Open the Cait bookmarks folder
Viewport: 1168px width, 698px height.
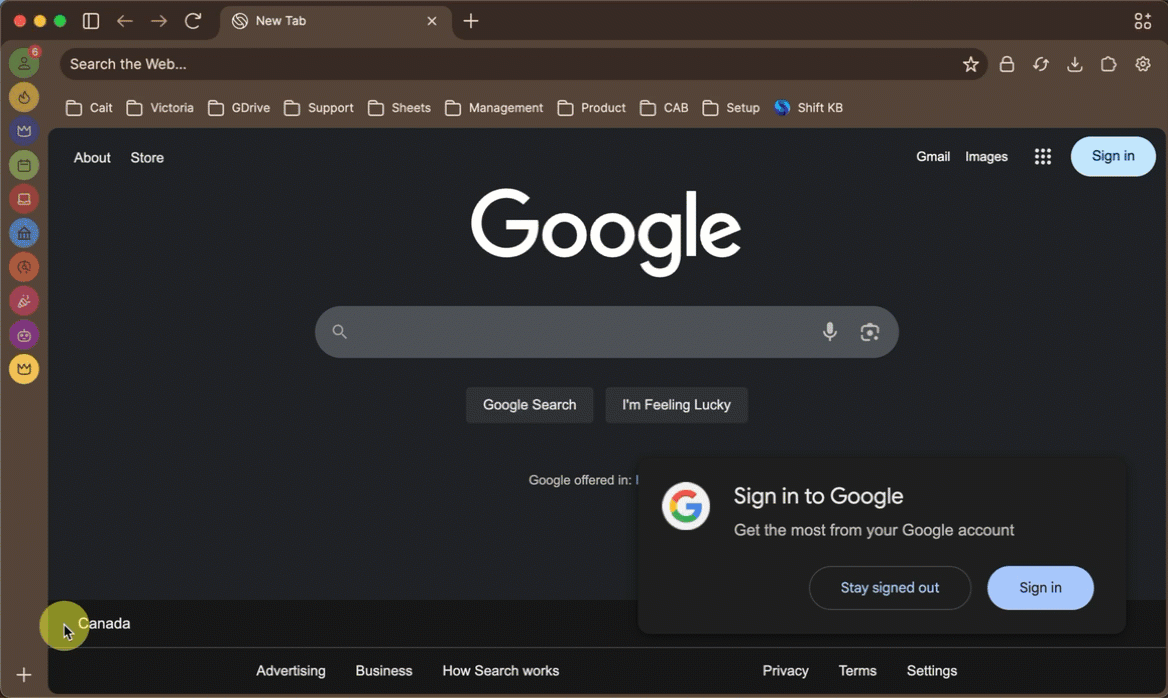[x=89, y=108]
